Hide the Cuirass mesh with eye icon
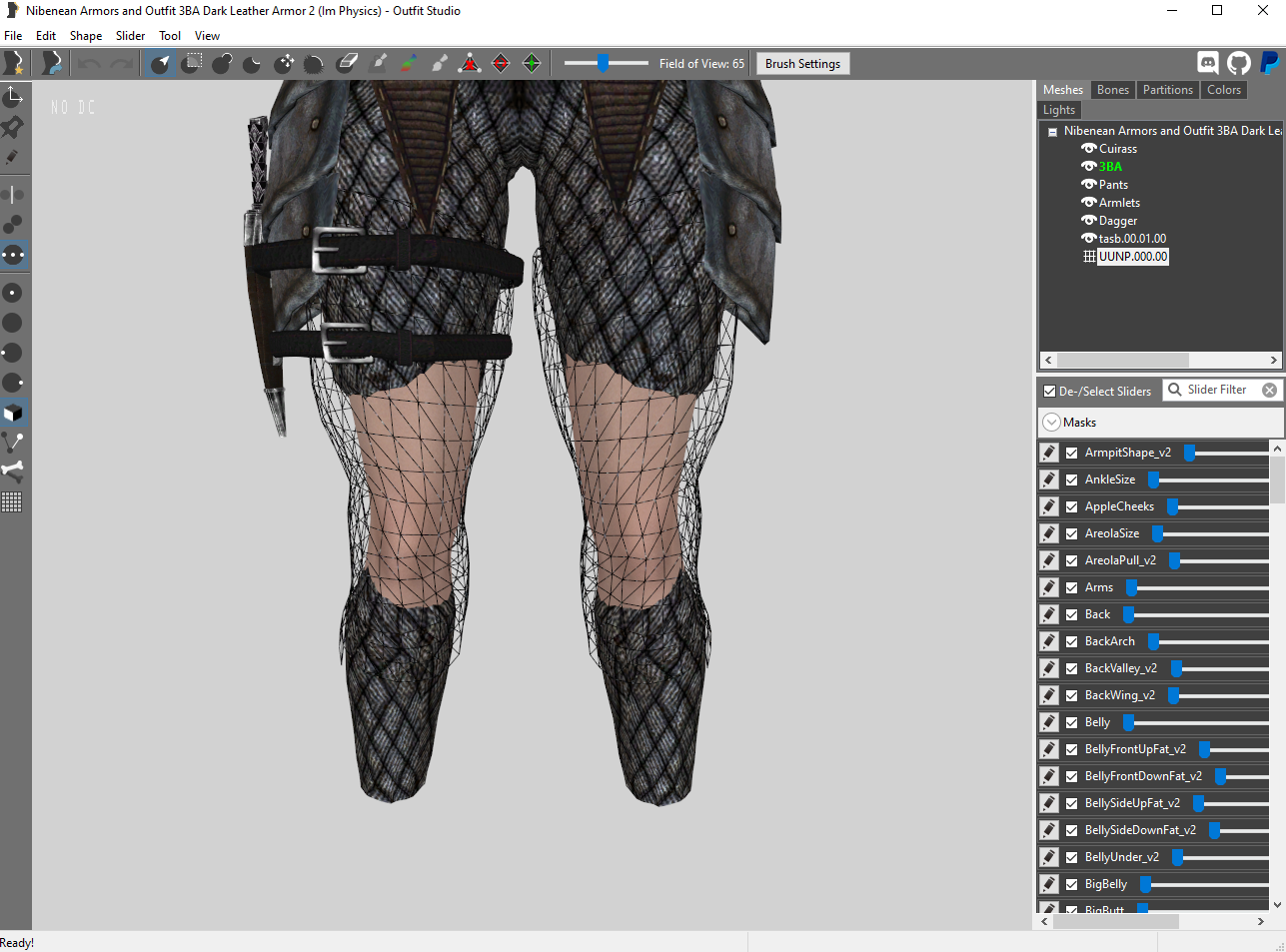Screen dimensions: 1286x952 tap(1089, 148)
